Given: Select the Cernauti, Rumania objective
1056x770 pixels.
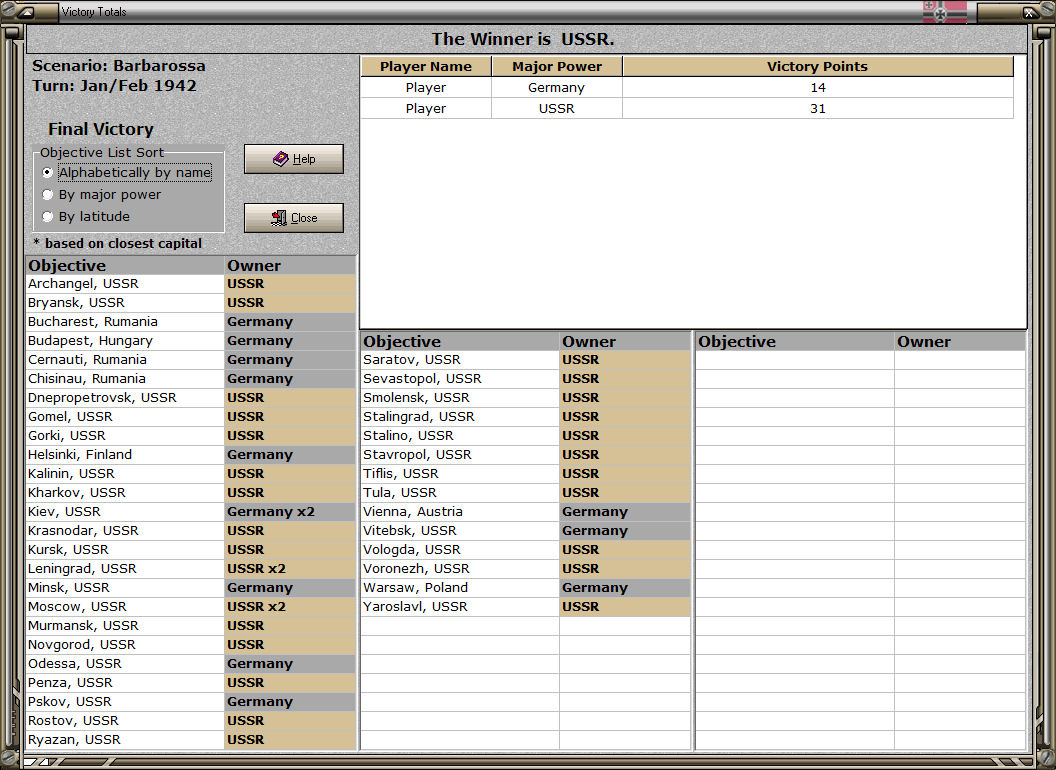Looking at the screenshot, I should click(x=125, y=360).
